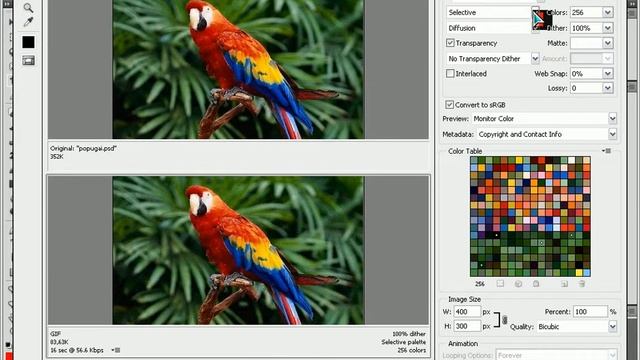Click the Dither field showing 100%
Viewport: 640px width, 360px height.
coord(586,28)
